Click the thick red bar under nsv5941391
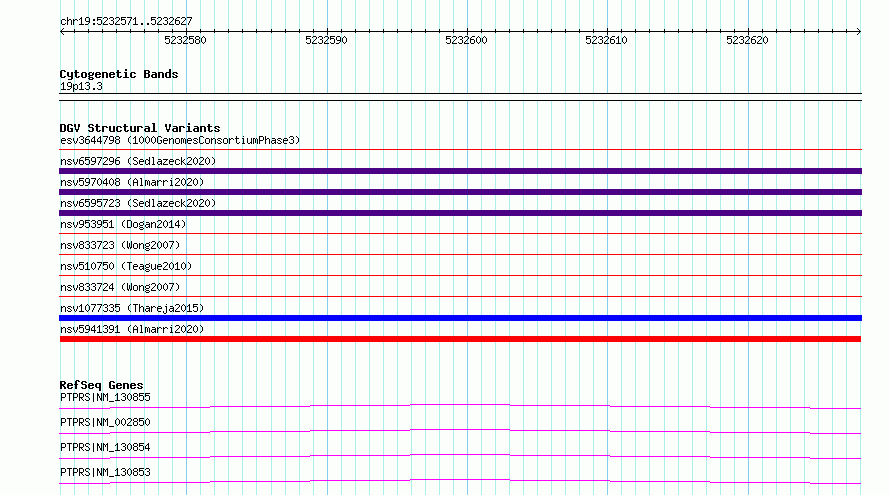This screenshot has height=495, width=890. tap(460, 339)
